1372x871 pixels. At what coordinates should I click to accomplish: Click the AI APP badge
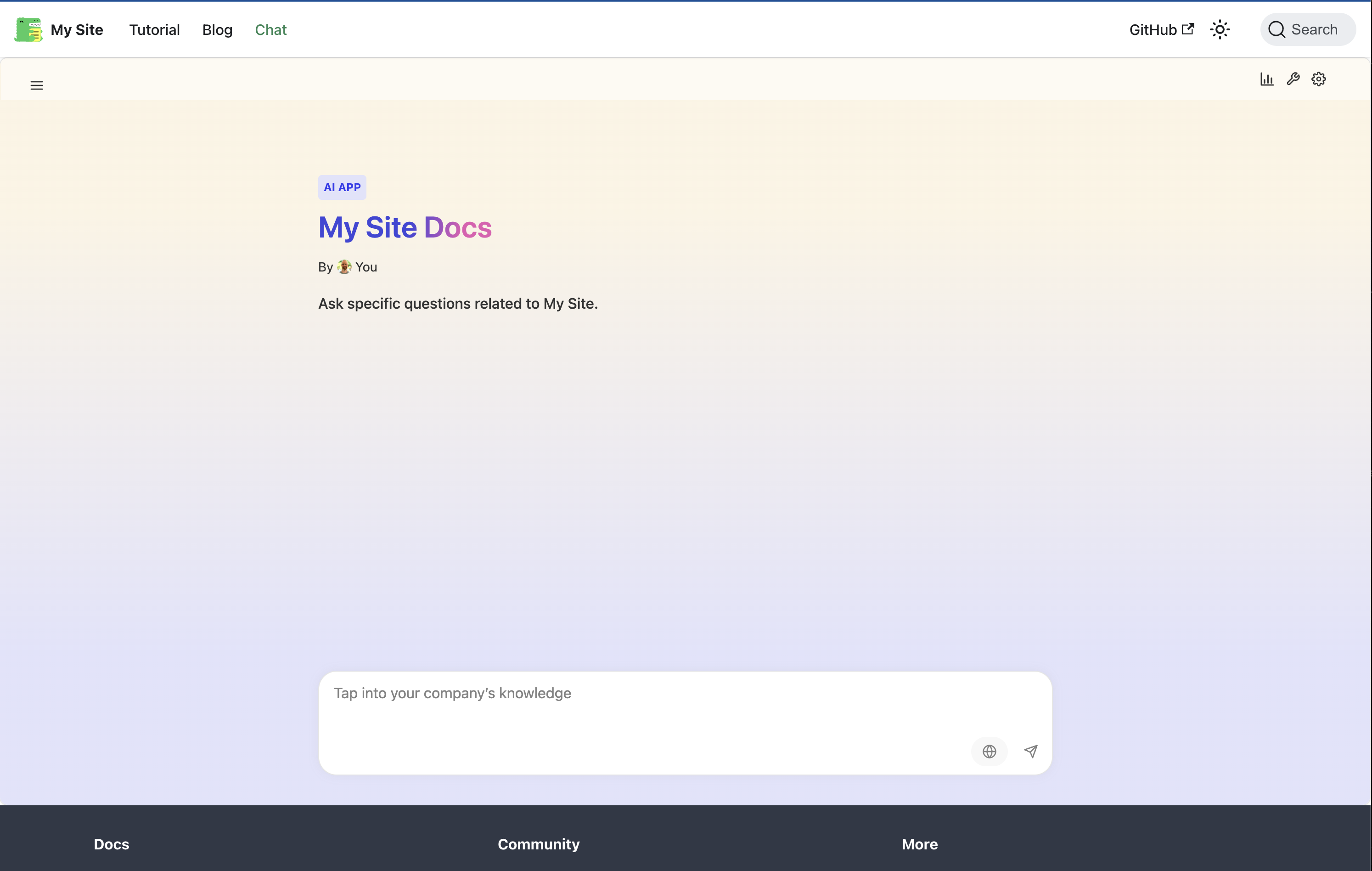click(342, 187)
